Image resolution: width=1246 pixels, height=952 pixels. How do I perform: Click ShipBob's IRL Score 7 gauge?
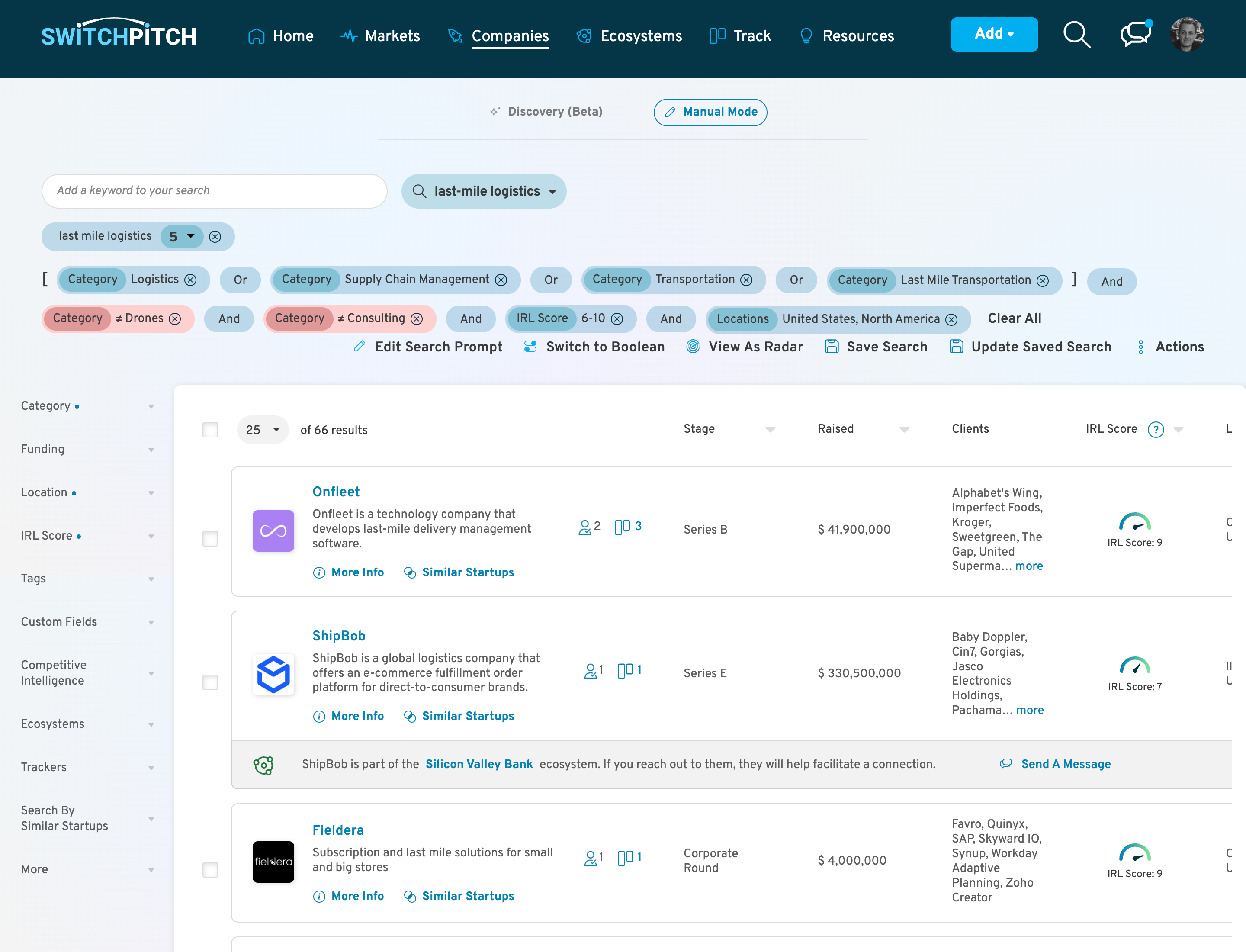[1134, 665]
